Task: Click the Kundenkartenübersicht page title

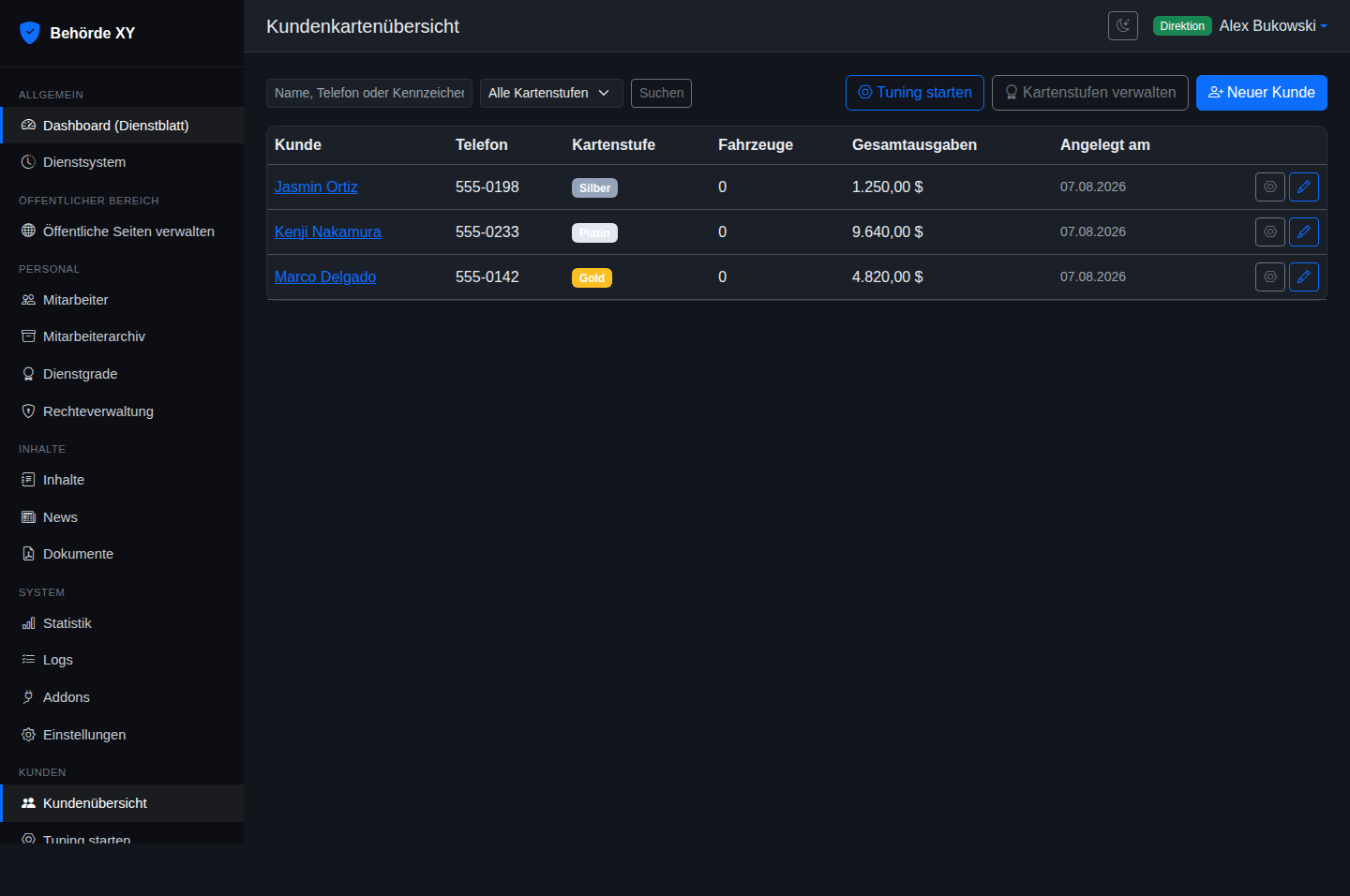Action: [x=363, y=26]
